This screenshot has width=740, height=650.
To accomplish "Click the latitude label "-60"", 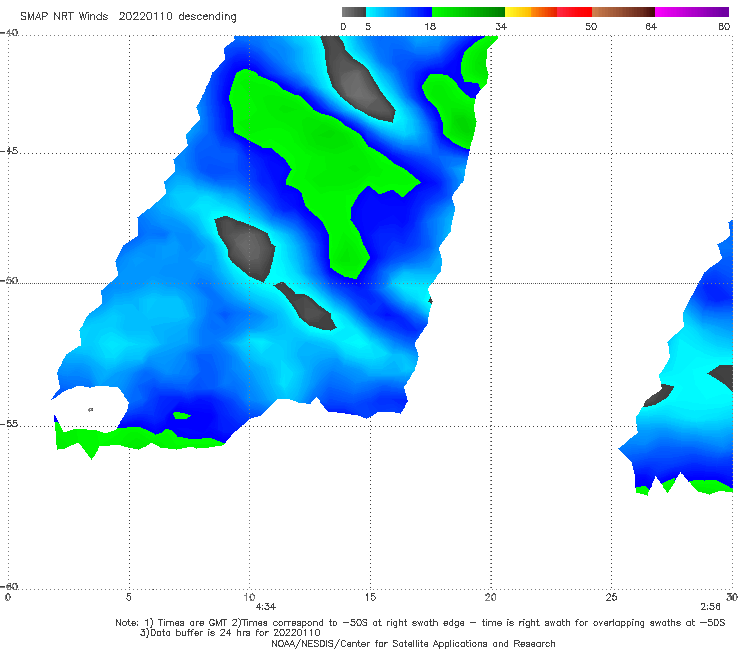I will click(x=9, y=586).
